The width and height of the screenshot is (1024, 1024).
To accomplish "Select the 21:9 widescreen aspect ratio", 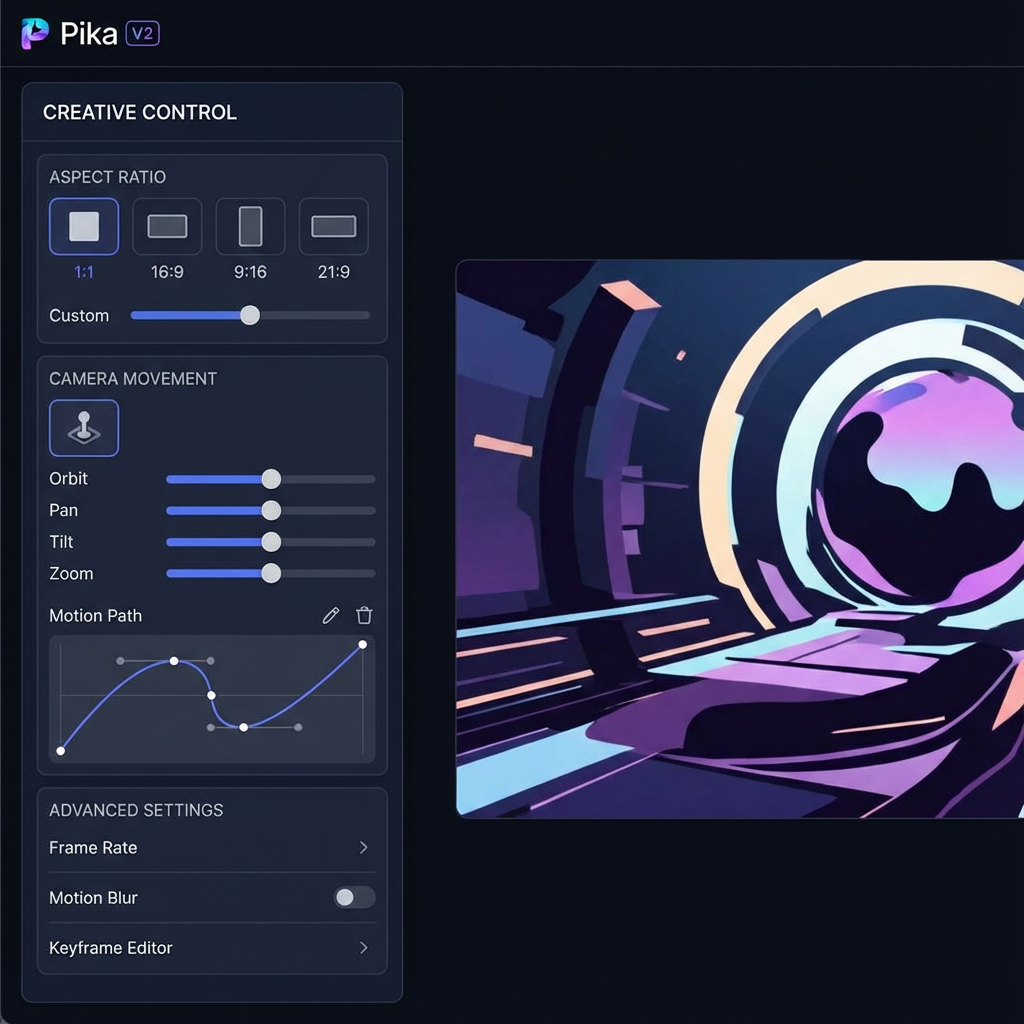I will tap(333, 226).
